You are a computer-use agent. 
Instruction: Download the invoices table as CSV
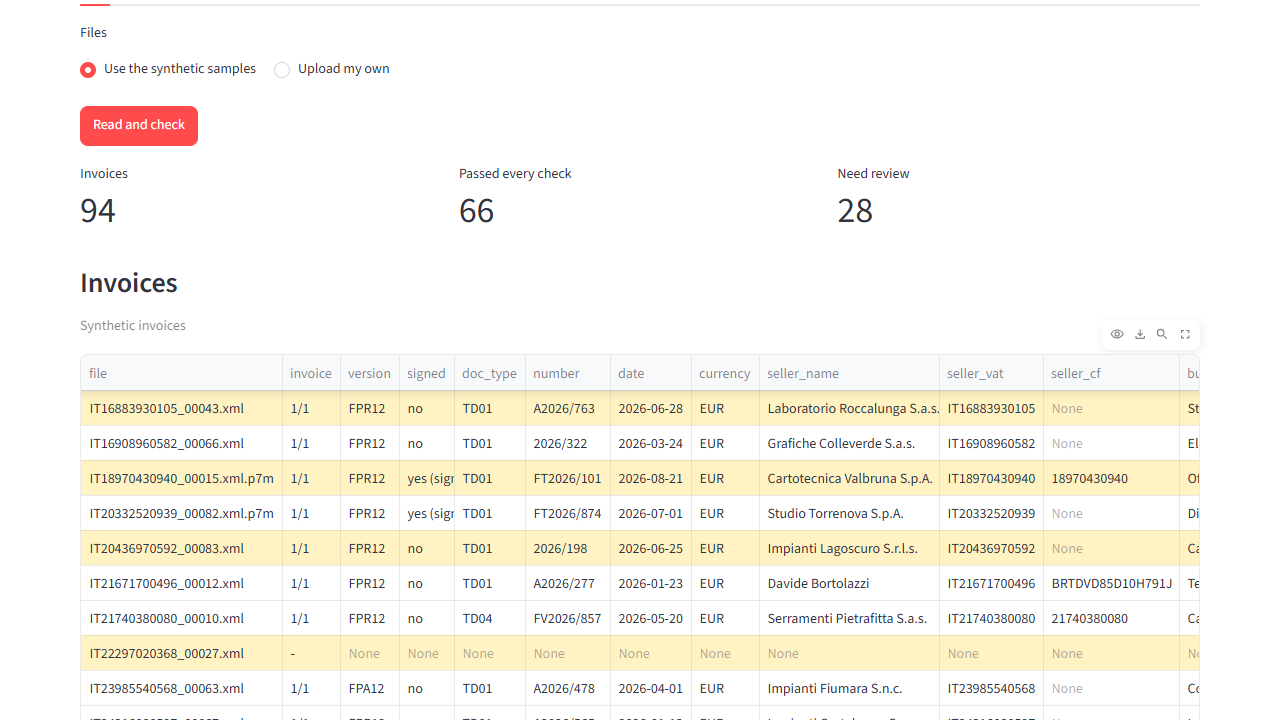coord(1140,334)
